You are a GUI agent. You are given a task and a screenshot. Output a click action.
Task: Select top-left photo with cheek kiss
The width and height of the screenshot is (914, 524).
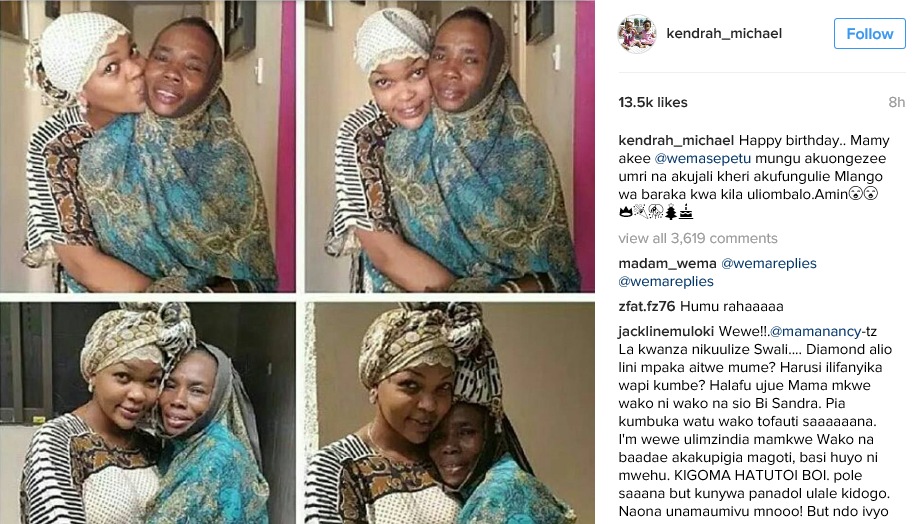[148, 146]
